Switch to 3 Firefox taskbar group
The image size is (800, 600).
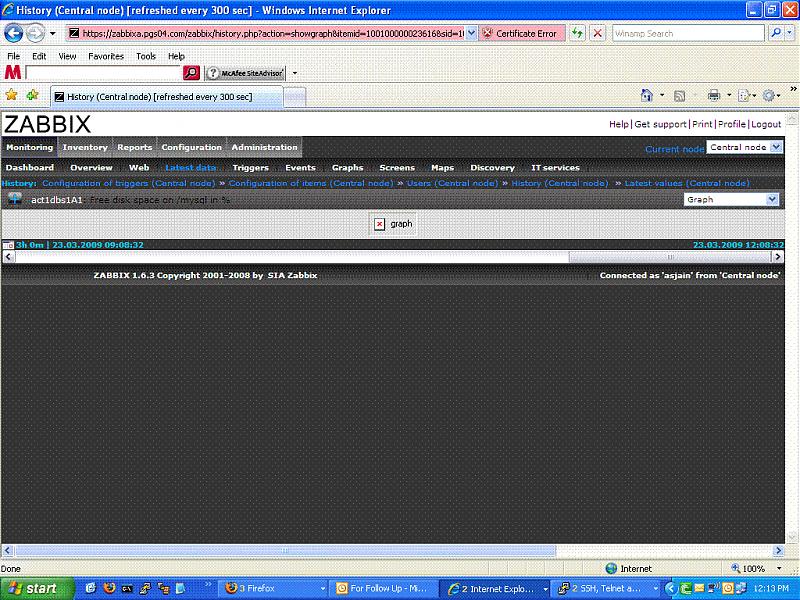(x=273, y=588)
